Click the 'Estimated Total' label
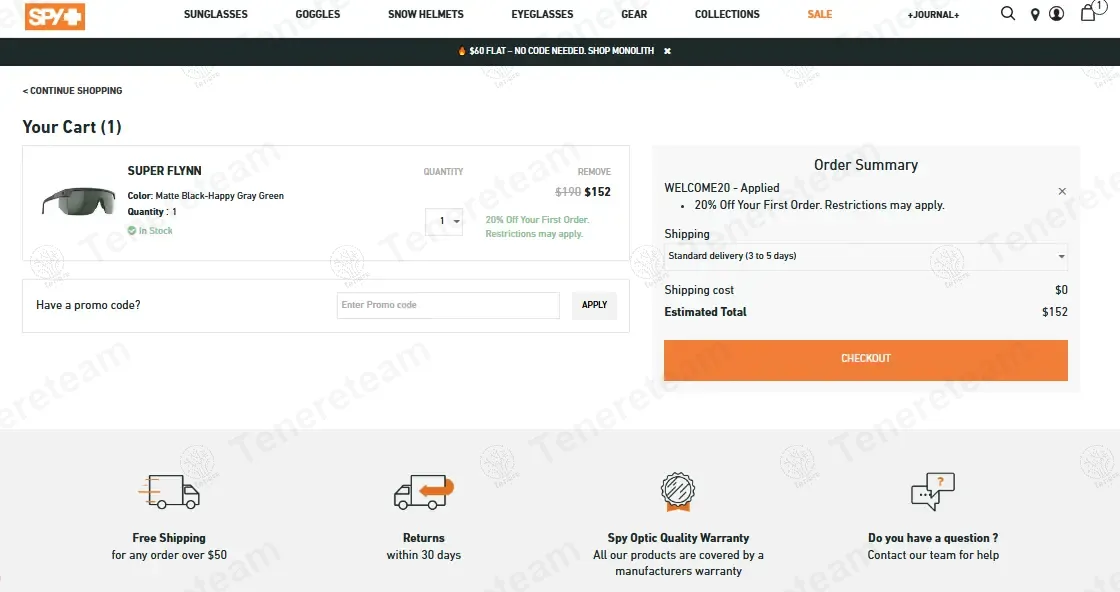Viewport: 1120px width, 592px height. click(x=705, y=312)
